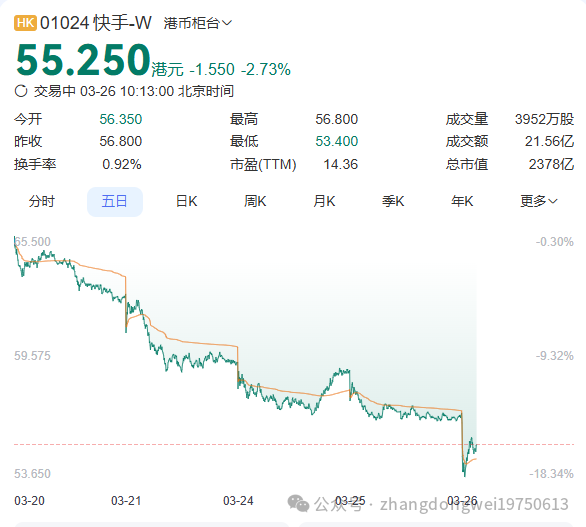Click the trading time 03-26 10:13:00 text
Screen dimensions: 586x527
pyautogui.click(x=127, y=91)
